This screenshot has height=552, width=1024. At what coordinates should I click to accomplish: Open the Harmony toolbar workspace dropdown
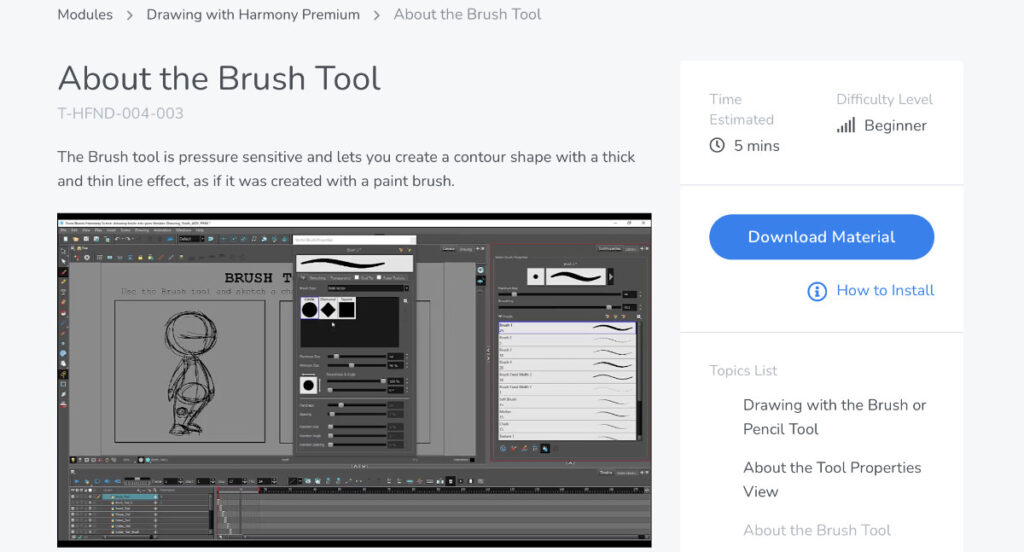191,239
